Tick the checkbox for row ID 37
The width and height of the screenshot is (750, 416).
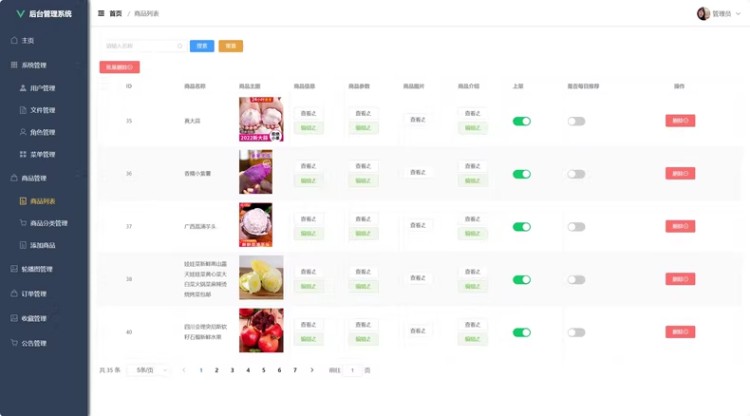tap(106, 226)
